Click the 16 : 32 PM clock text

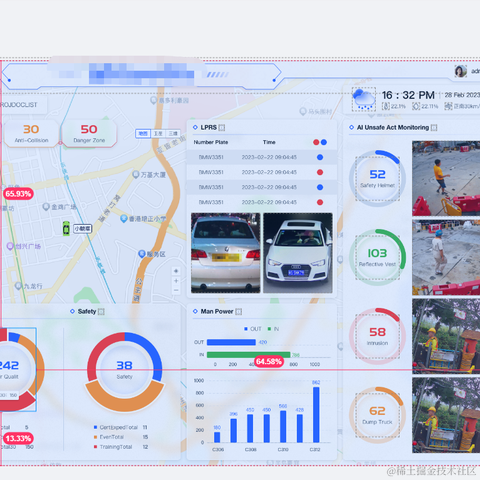click(408, 95)
